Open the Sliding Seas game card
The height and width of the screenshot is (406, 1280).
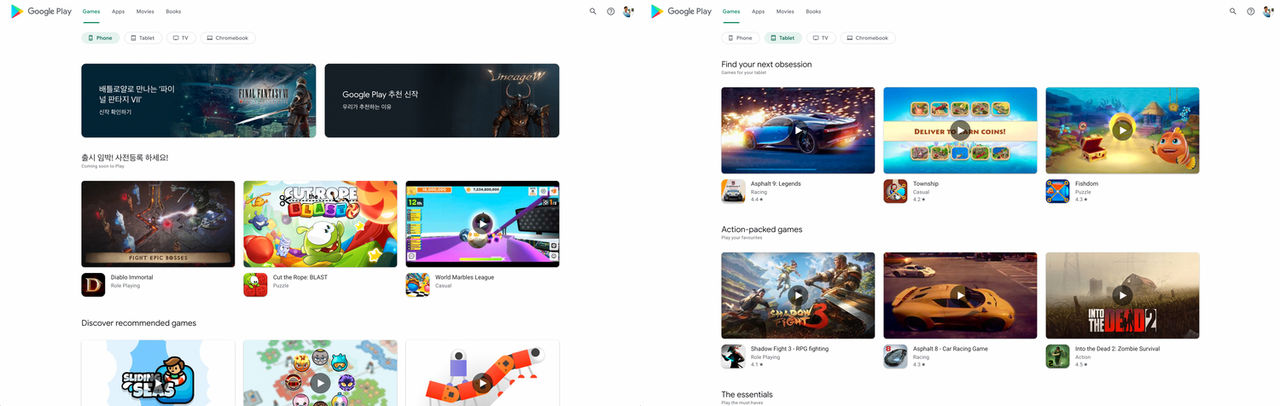pyautogui.click(x=158, y=373)
